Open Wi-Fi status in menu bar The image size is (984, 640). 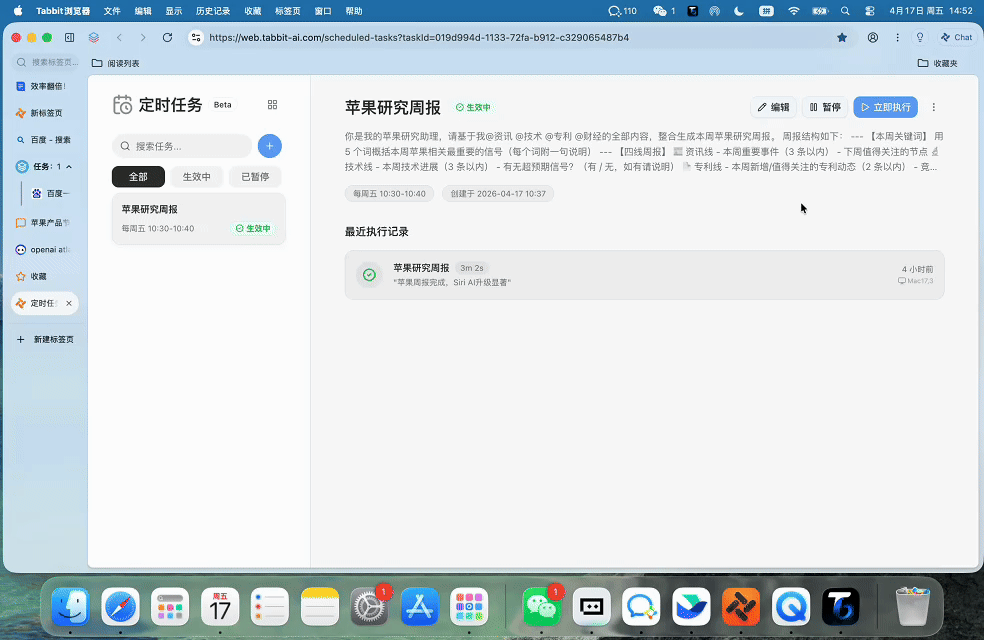click(794, 11)
